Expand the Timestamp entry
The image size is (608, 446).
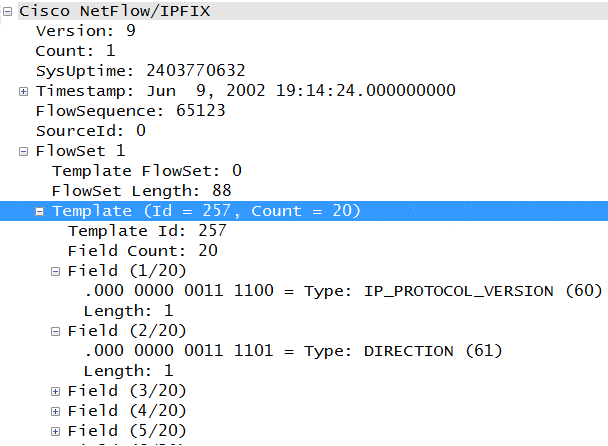[x=24, y=92]
